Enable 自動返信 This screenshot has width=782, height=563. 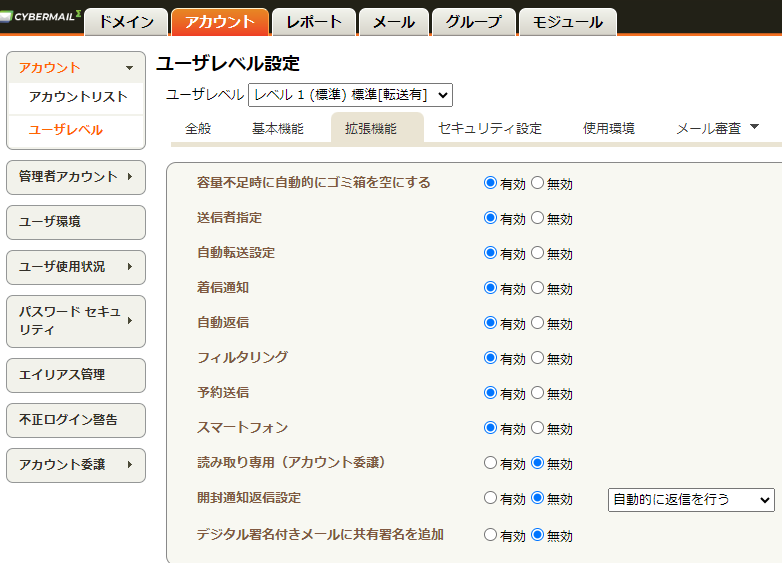click(x=490, y=323)
